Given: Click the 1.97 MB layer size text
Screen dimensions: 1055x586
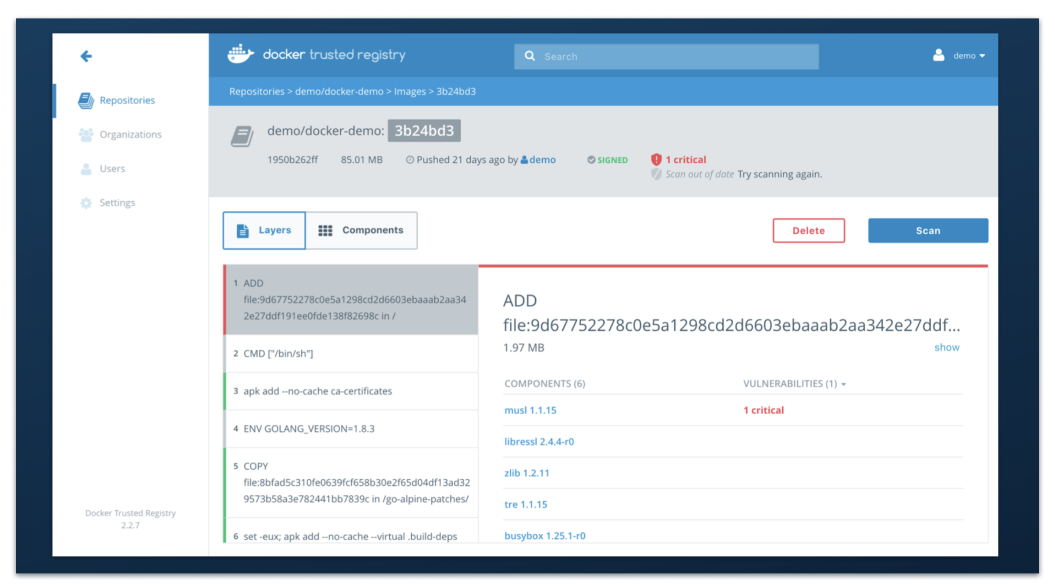Looking at the screenshot, I should (x=523, y=348).
